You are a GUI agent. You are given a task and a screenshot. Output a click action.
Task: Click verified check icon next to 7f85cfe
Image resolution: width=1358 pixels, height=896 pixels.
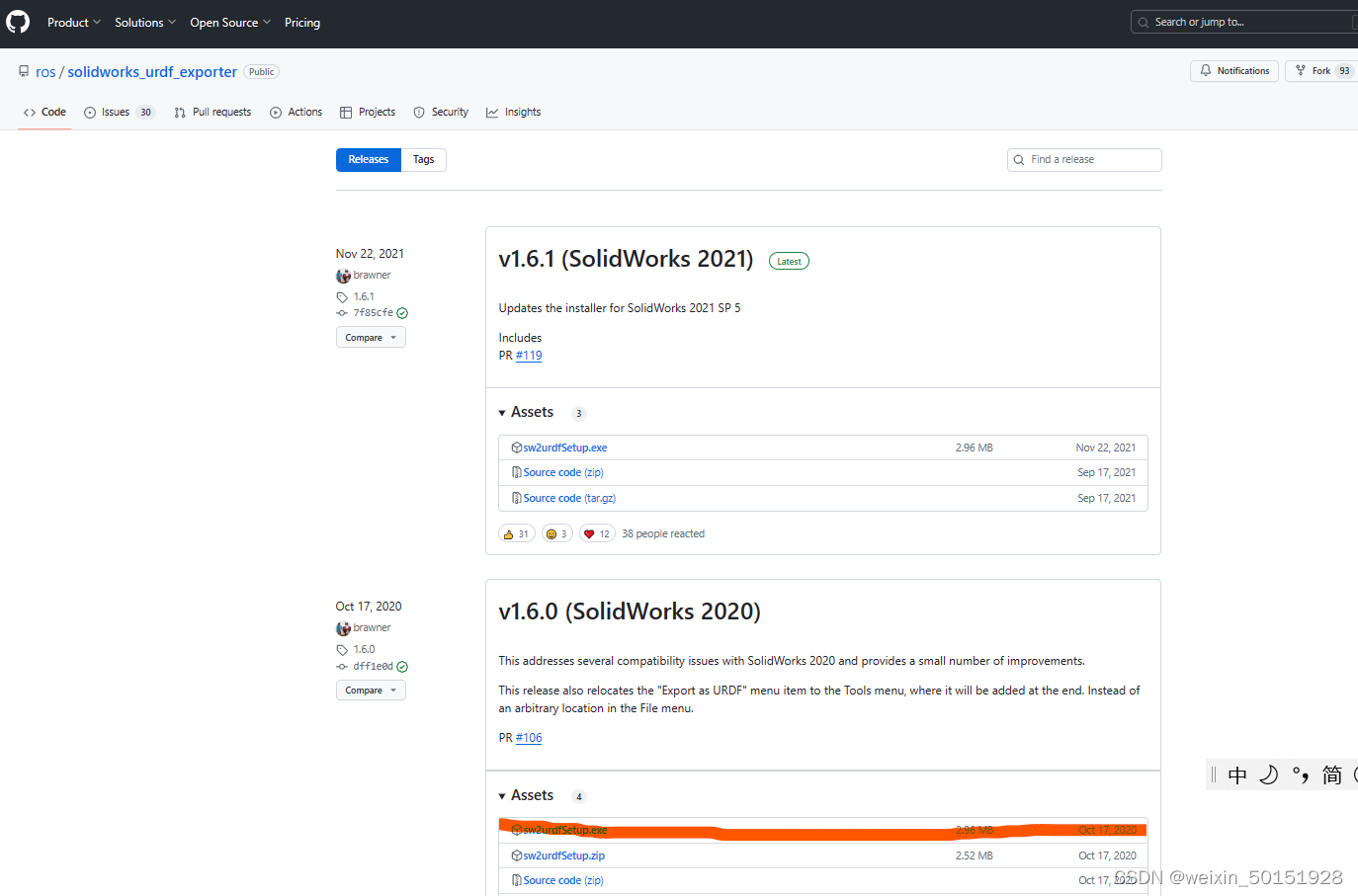click(402, 313)
